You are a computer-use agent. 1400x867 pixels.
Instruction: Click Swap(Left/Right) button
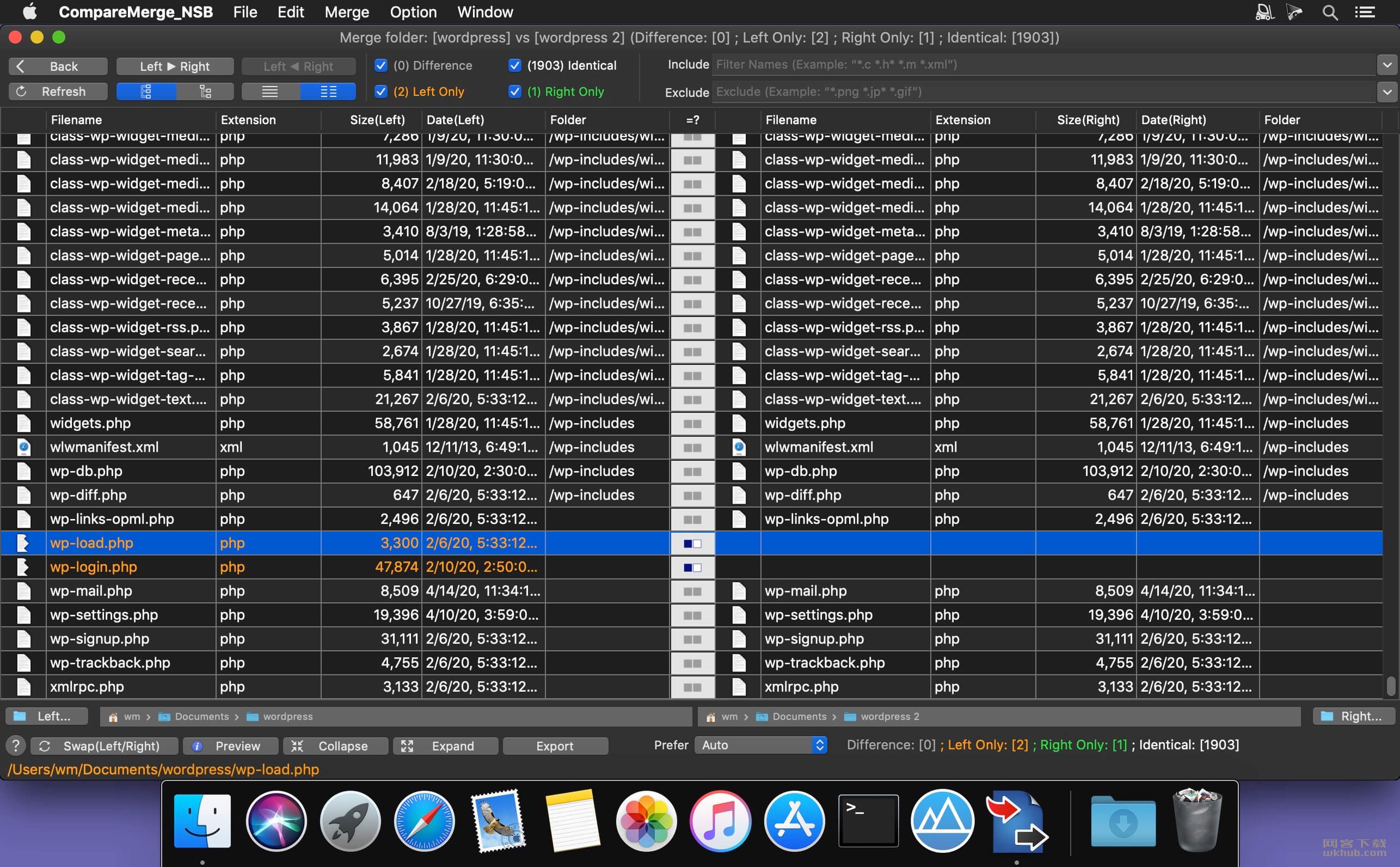tap(103, 746)
